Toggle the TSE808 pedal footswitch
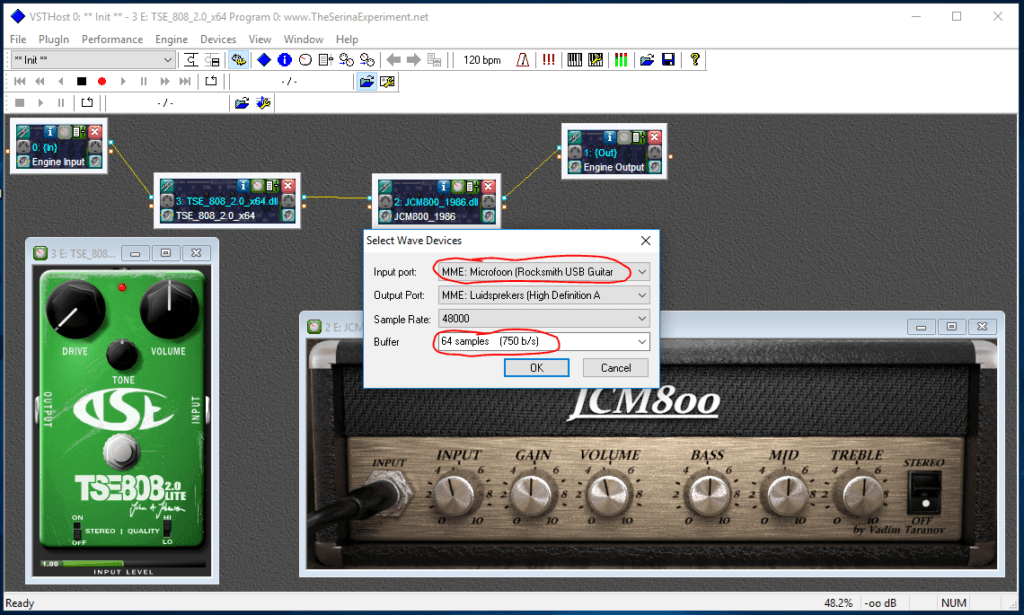The height and width of the screenshot is (615, 1024). pyautogui.click(x=121, y=451)
